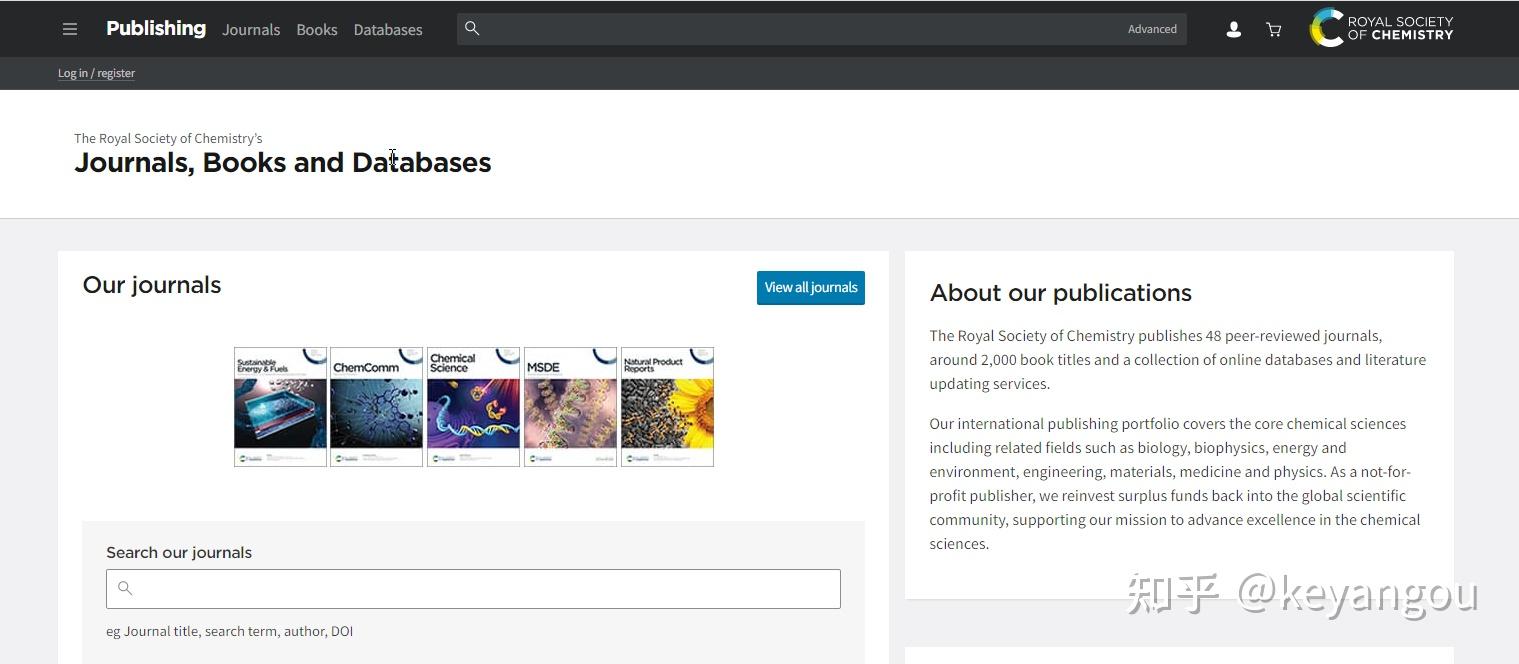1519x664 pixels.
Task: Open the MSDE journal cover
Action: click(x=571, y=407)
